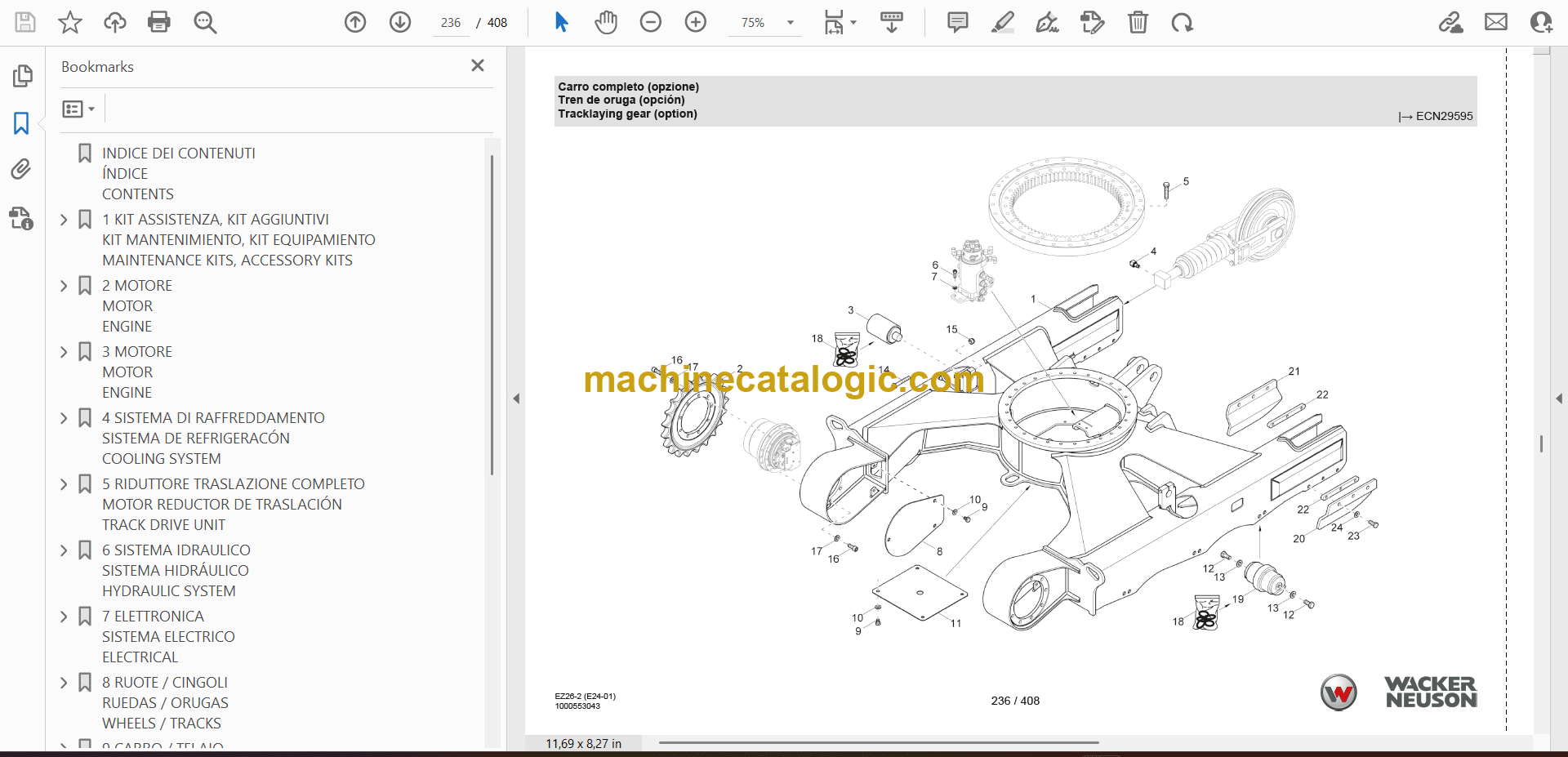Image resolution: width=1568 pixels, height=757 pixels.
Task: Expand the 4 SISTEMA DI RAFFREDDAMENTO bookmark
Action: pyautogui.click(x=65, y=418)
